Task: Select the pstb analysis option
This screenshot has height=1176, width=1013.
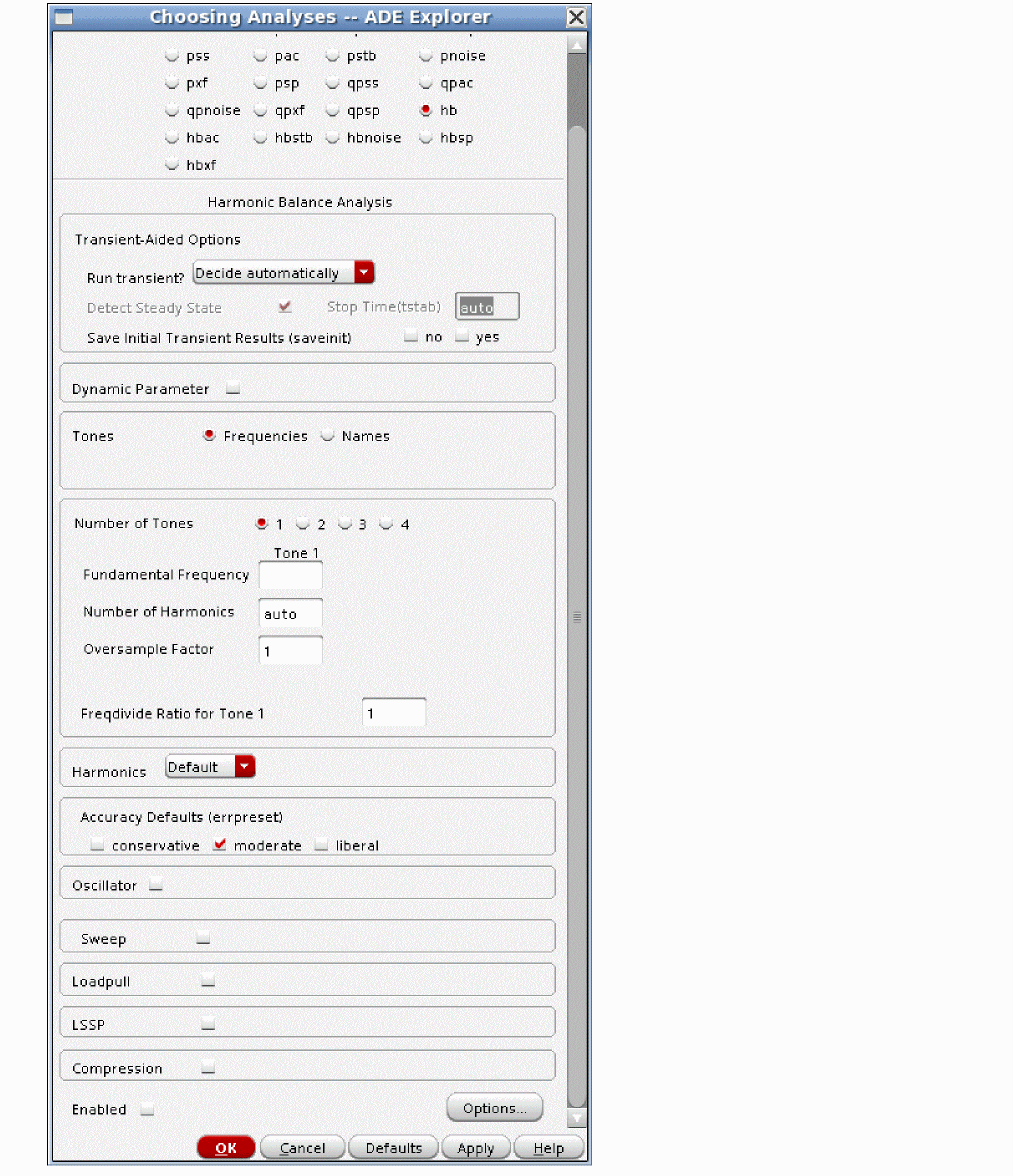Action: point(333,56)
